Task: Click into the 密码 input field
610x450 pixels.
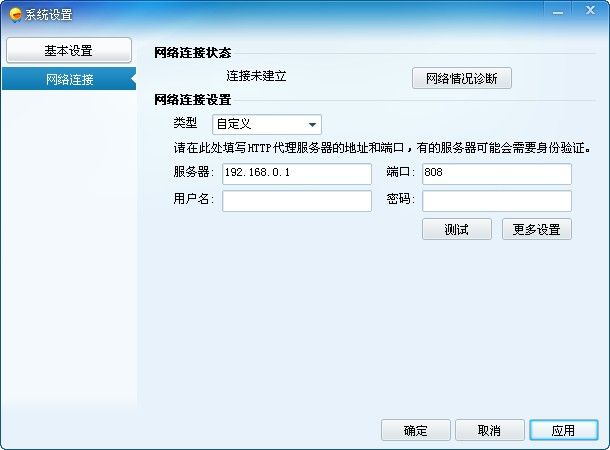Action: tap(497, 201)
